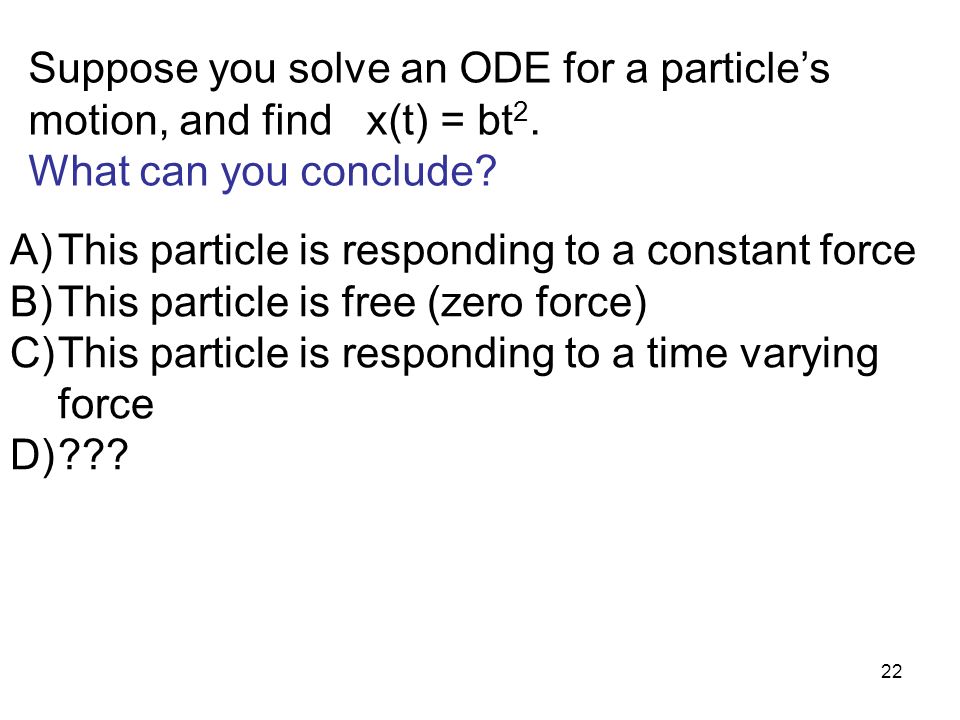
Task: Click the word "ODE" in the prompt
Action: coord(505,68)
